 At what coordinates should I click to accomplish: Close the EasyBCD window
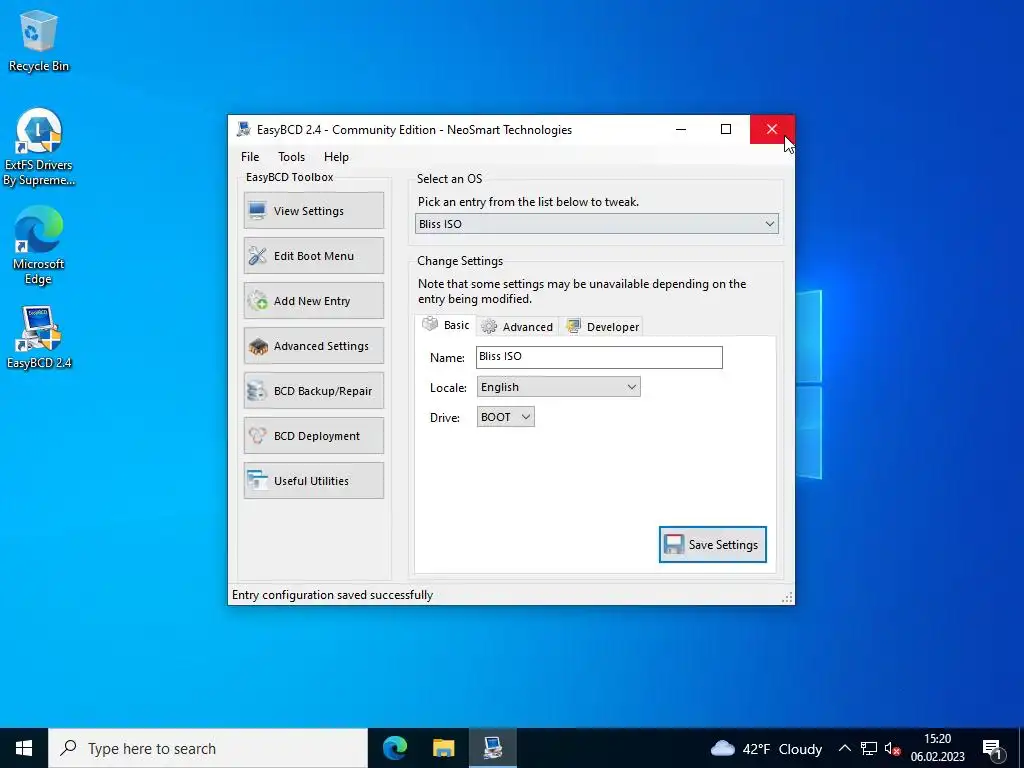(772, 129)
